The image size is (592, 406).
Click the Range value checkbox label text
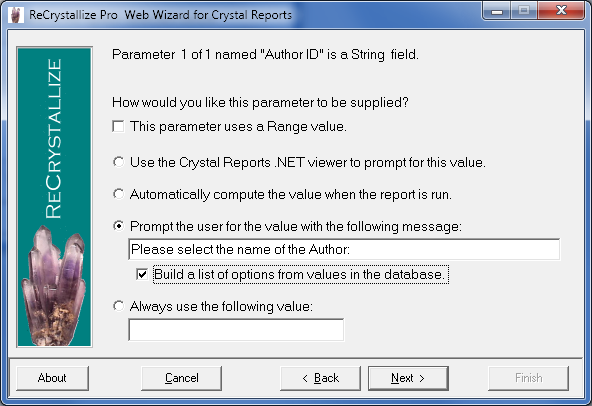coord(238,127)
